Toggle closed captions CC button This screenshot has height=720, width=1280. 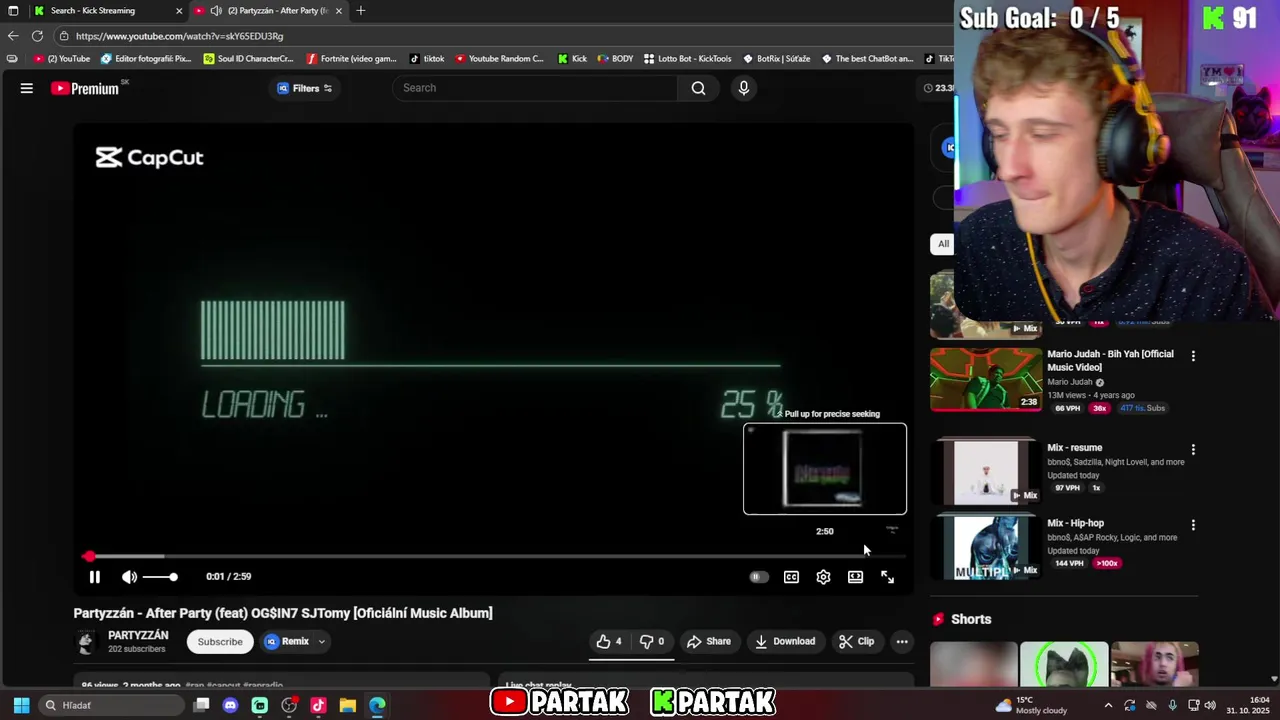pos(791,577)
